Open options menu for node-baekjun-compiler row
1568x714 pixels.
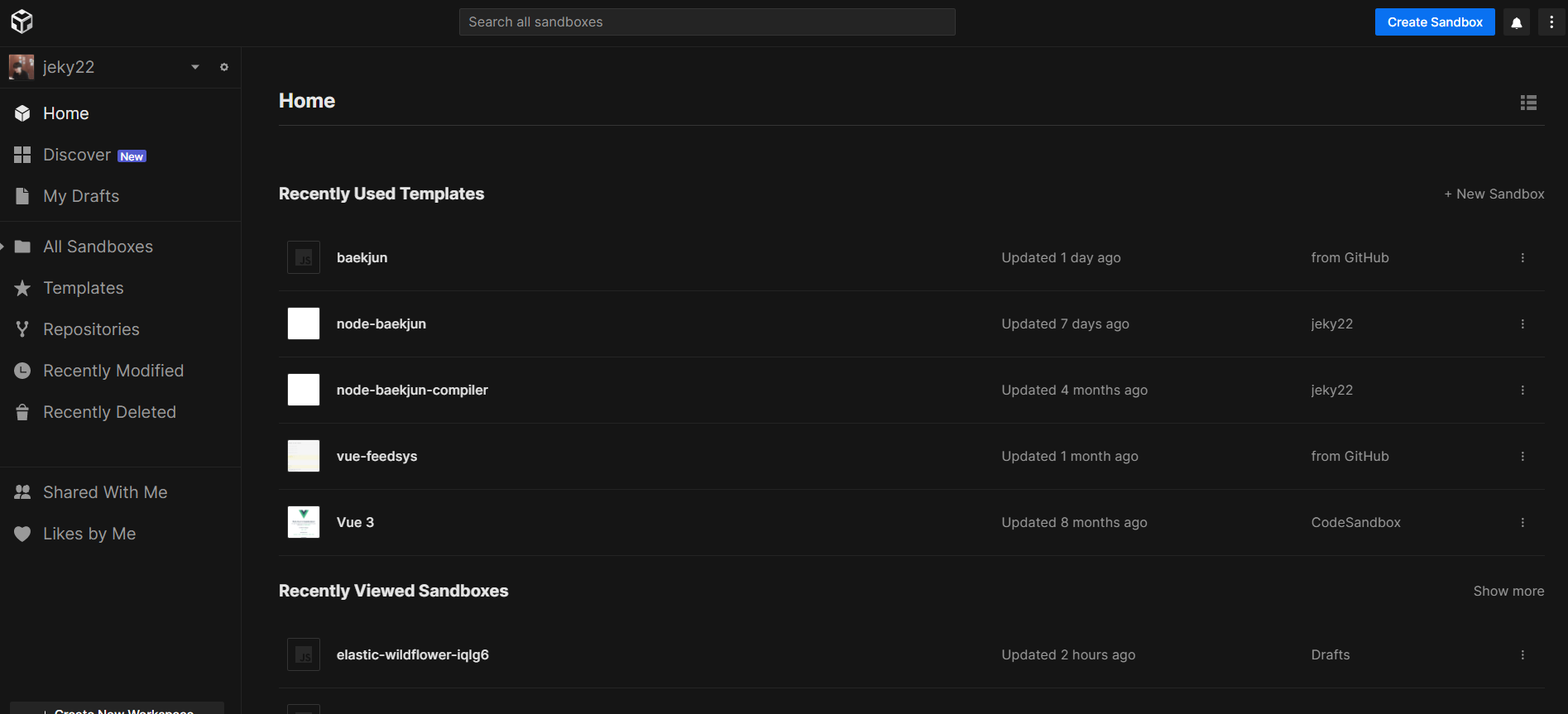coord(1522,390)
